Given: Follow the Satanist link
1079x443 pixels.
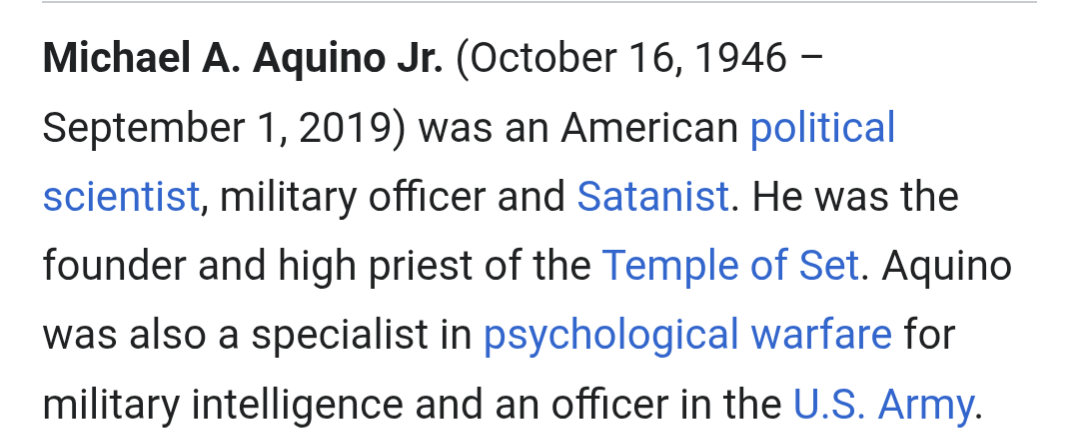Looking at the screenshot, I should tap(652, 196).
